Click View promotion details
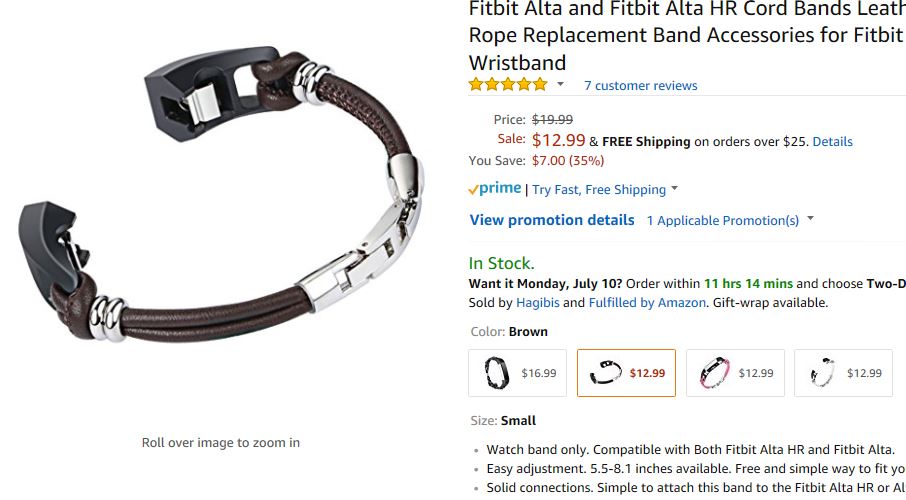906x500 pixels. [x=552, y=220]
